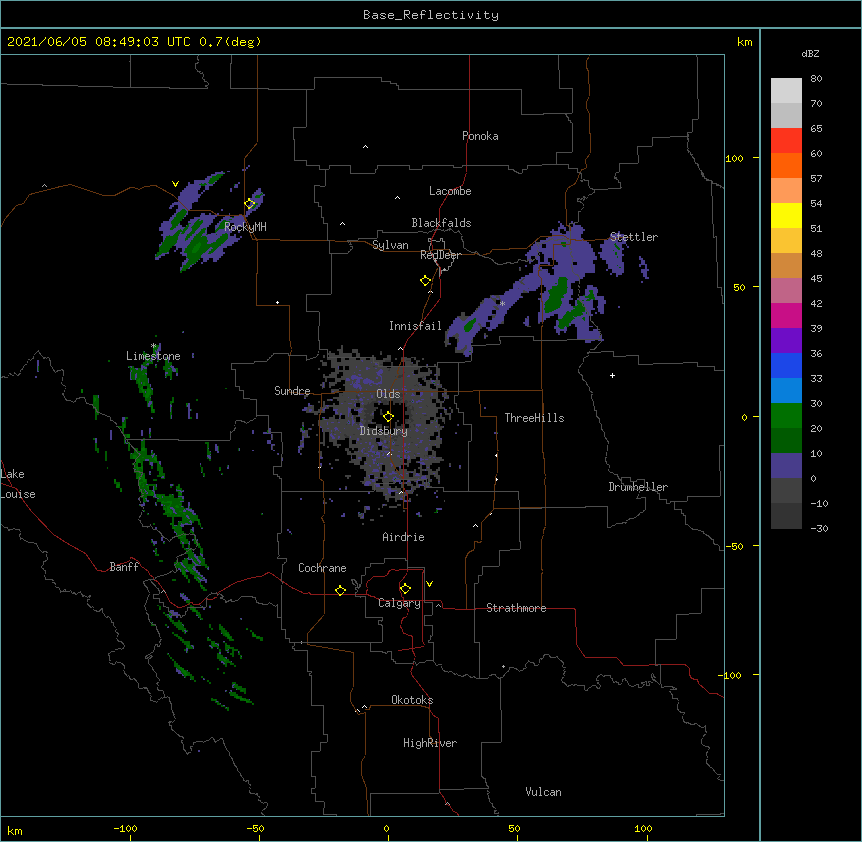Click the Vulcan town label
This screenshot has width=862, height=842.
coord(543,792)
